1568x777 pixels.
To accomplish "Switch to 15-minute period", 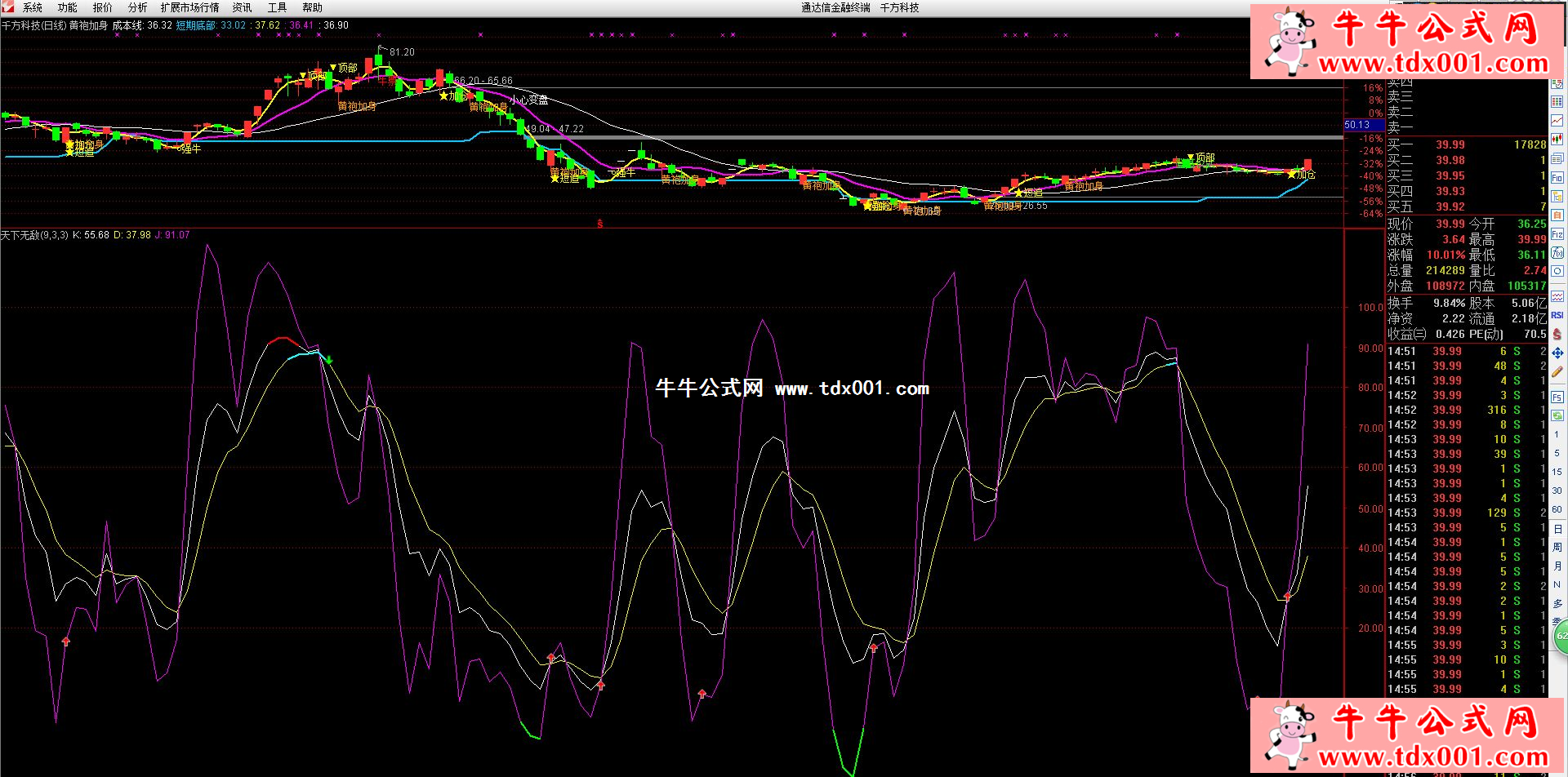I will pyautogui.click(x=1557, y=472).
